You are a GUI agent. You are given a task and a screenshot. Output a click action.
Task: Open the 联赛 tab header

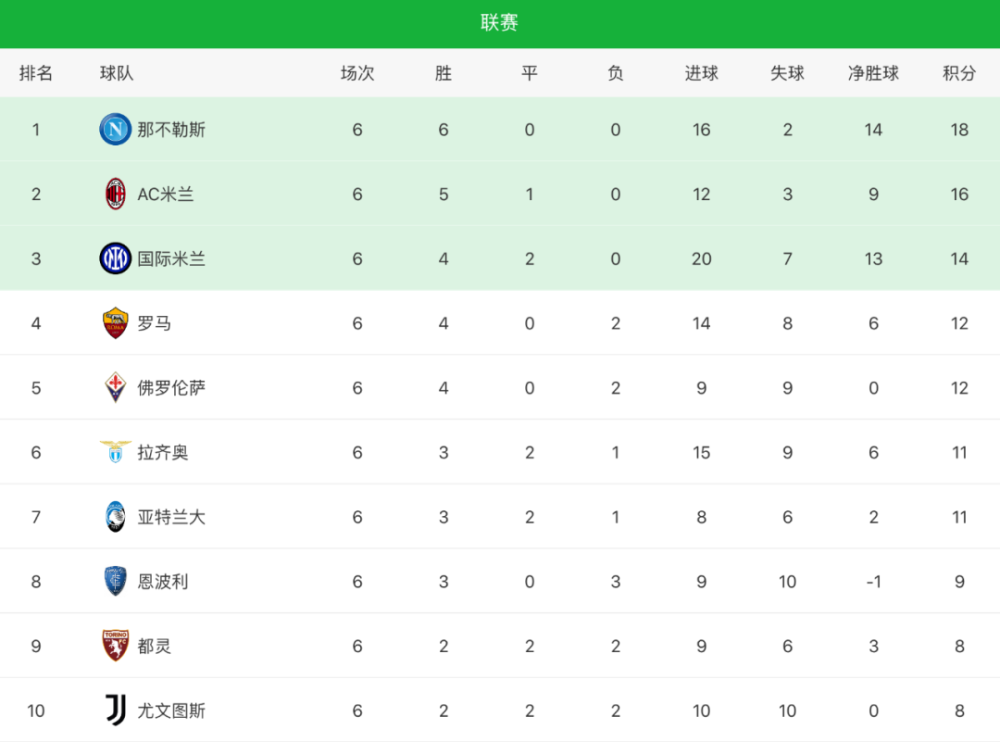click(499, 23)
